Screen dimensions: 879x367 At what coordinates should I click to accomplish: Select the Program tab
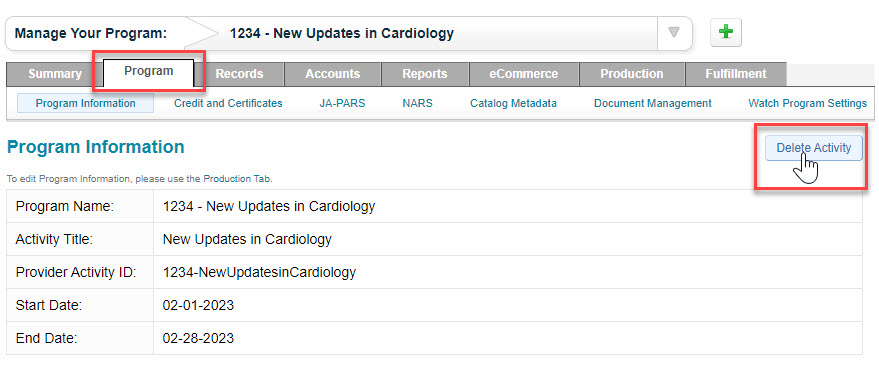tap(149, 71)
